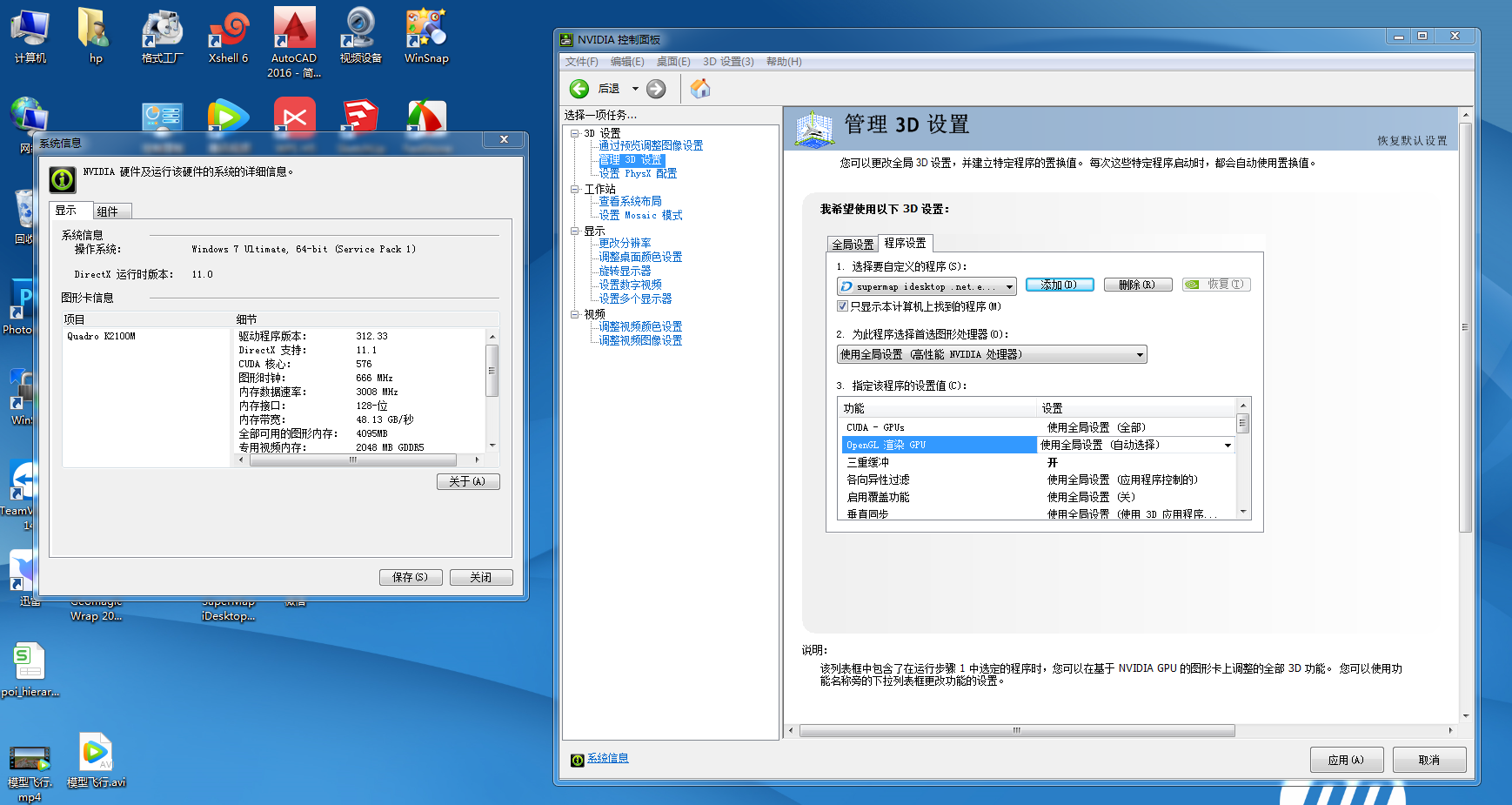Go to the NVIDIA Control Panel home icon

click(x=700, y=88)
